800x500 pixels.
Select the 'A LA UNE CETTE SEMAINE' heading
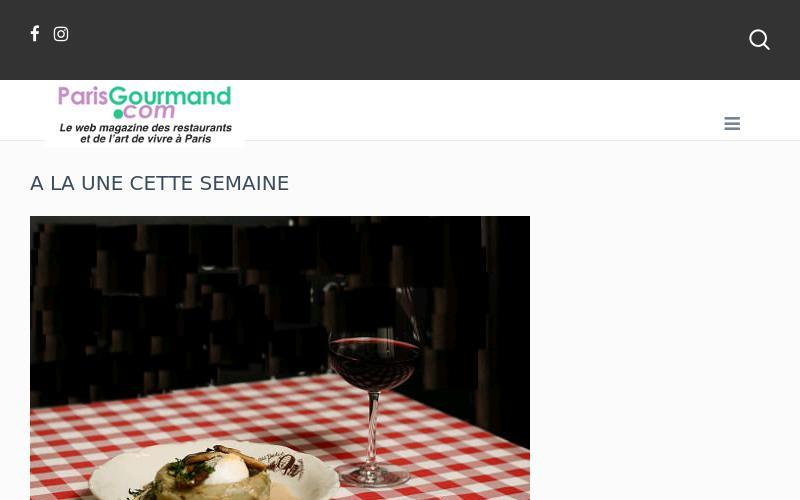(x=159, y=183)
